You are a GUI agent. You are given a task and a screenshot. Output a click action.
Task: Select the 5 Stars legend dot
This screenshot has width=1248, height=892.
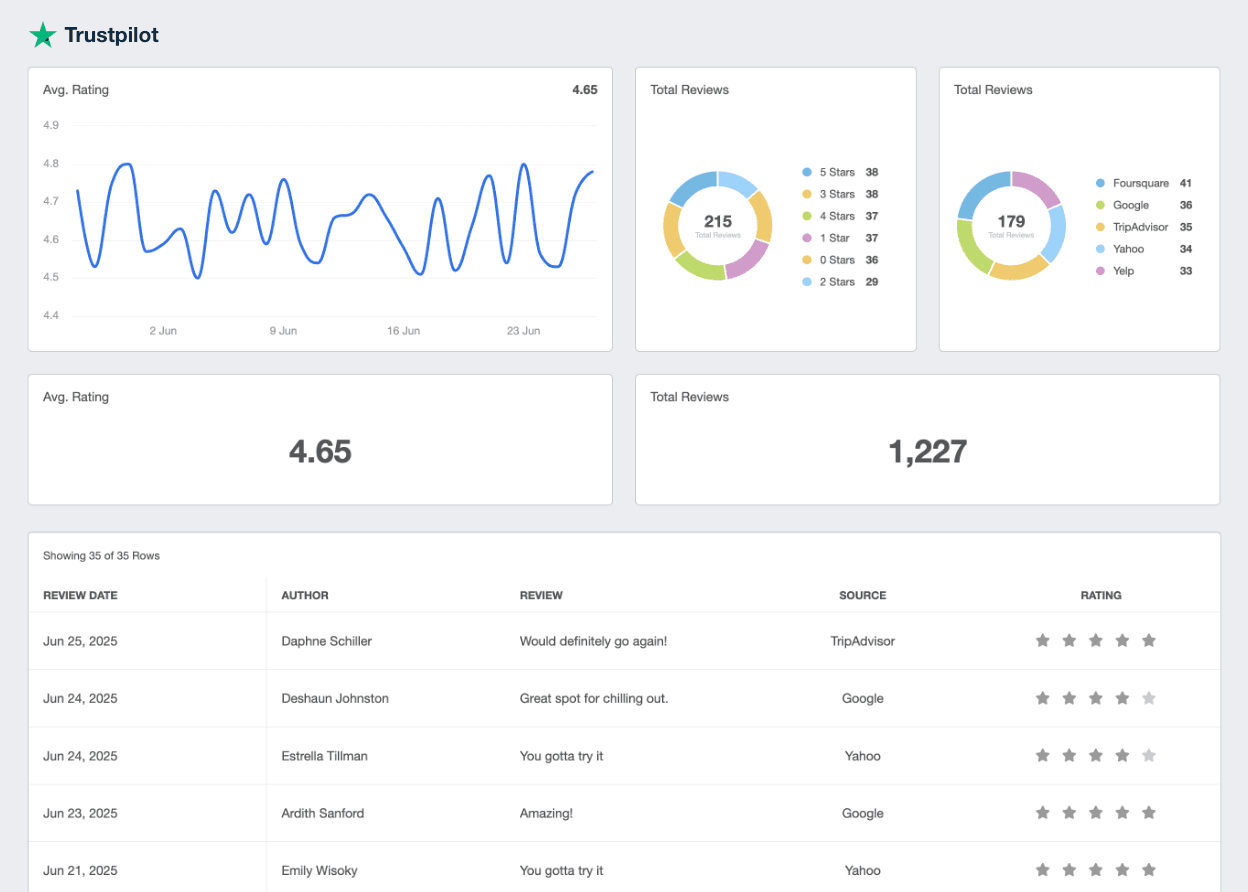(805, 172)
